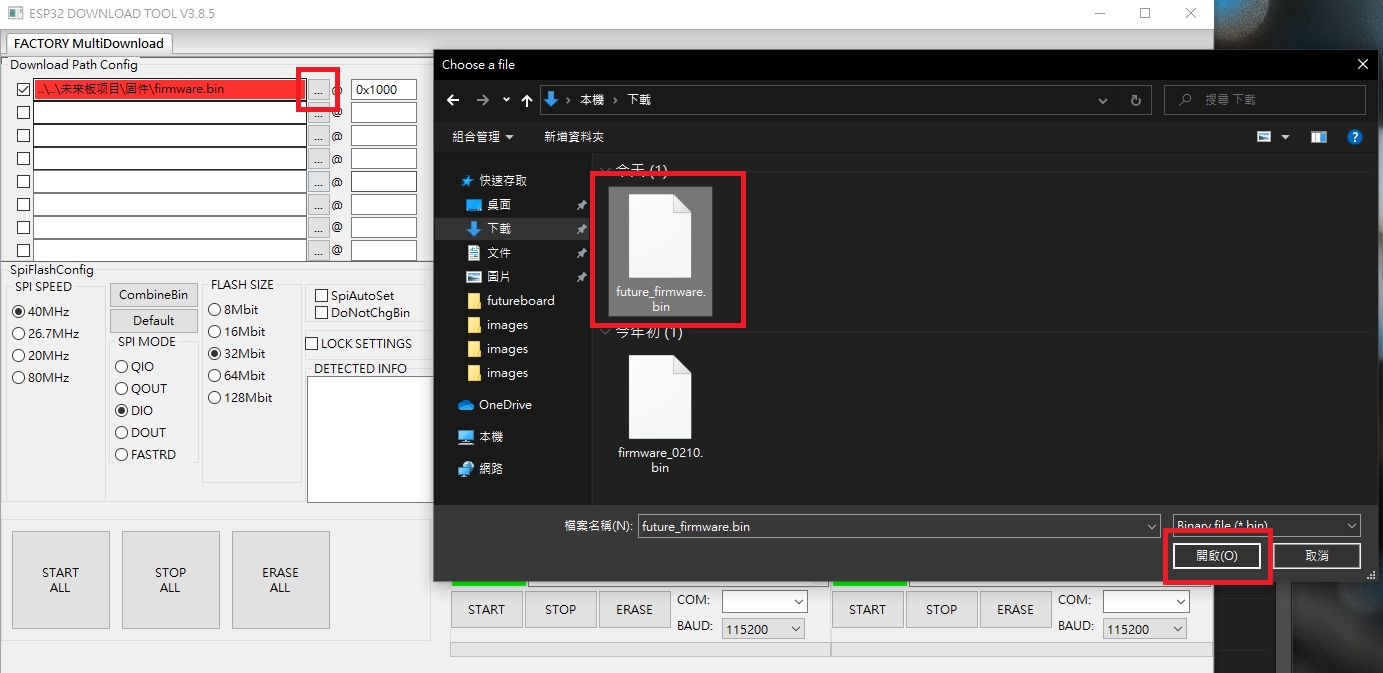
Task: Expand the address bar path dropdown
Action: pos(1102,100)
